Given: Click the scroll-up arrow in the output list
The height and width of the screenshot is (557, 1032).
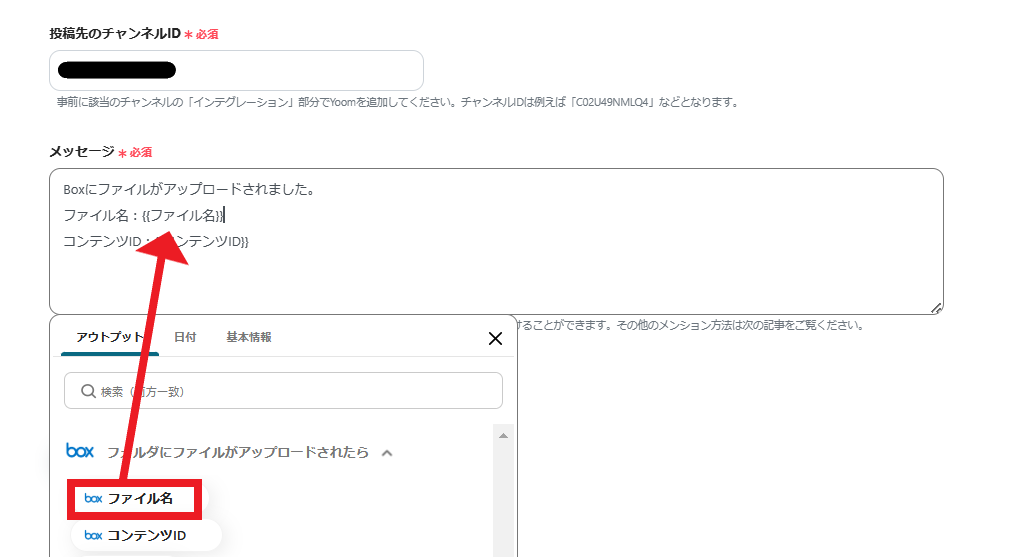Looking at the screenshot, I should [503, 436].
